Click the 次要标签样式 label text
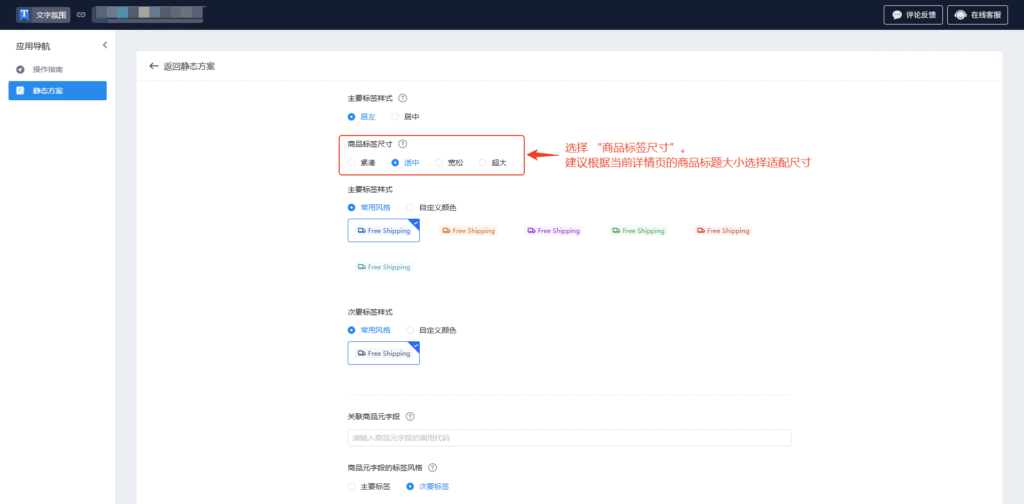 click(x=370, y=312)
